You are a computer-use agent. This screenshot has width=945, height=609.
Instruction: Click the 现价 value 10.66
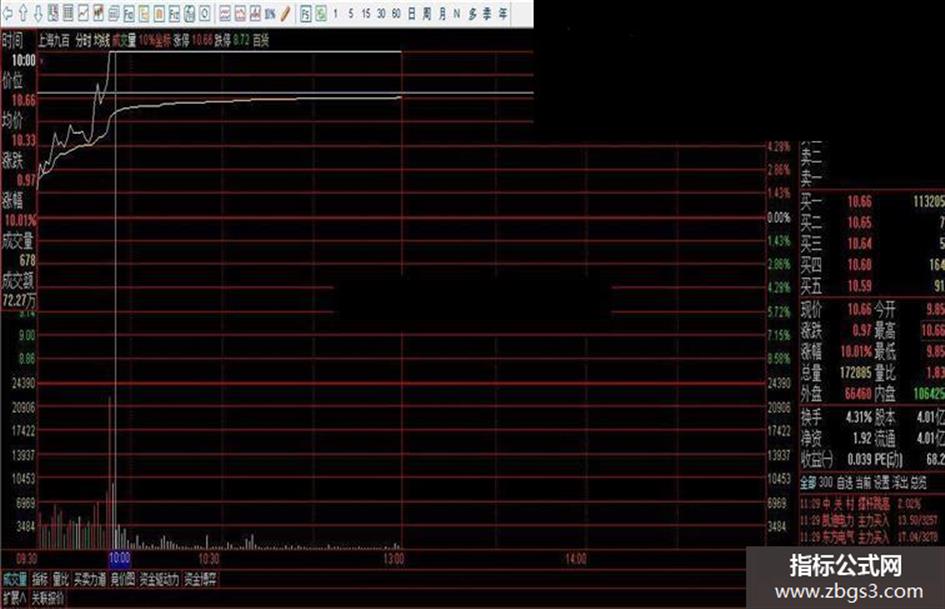click(x=859, y=310)
